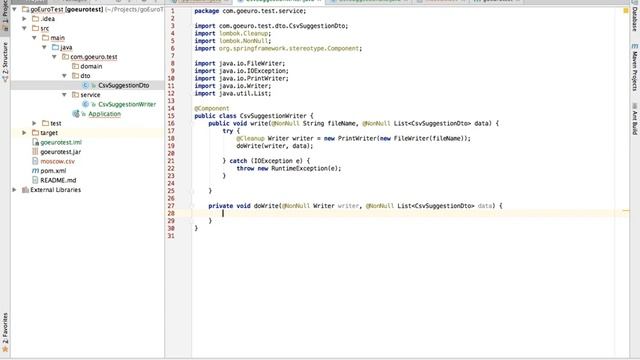Screen dimensions: 640x360
Task: Open the Database tool window tab
Action: coord(635,16)
